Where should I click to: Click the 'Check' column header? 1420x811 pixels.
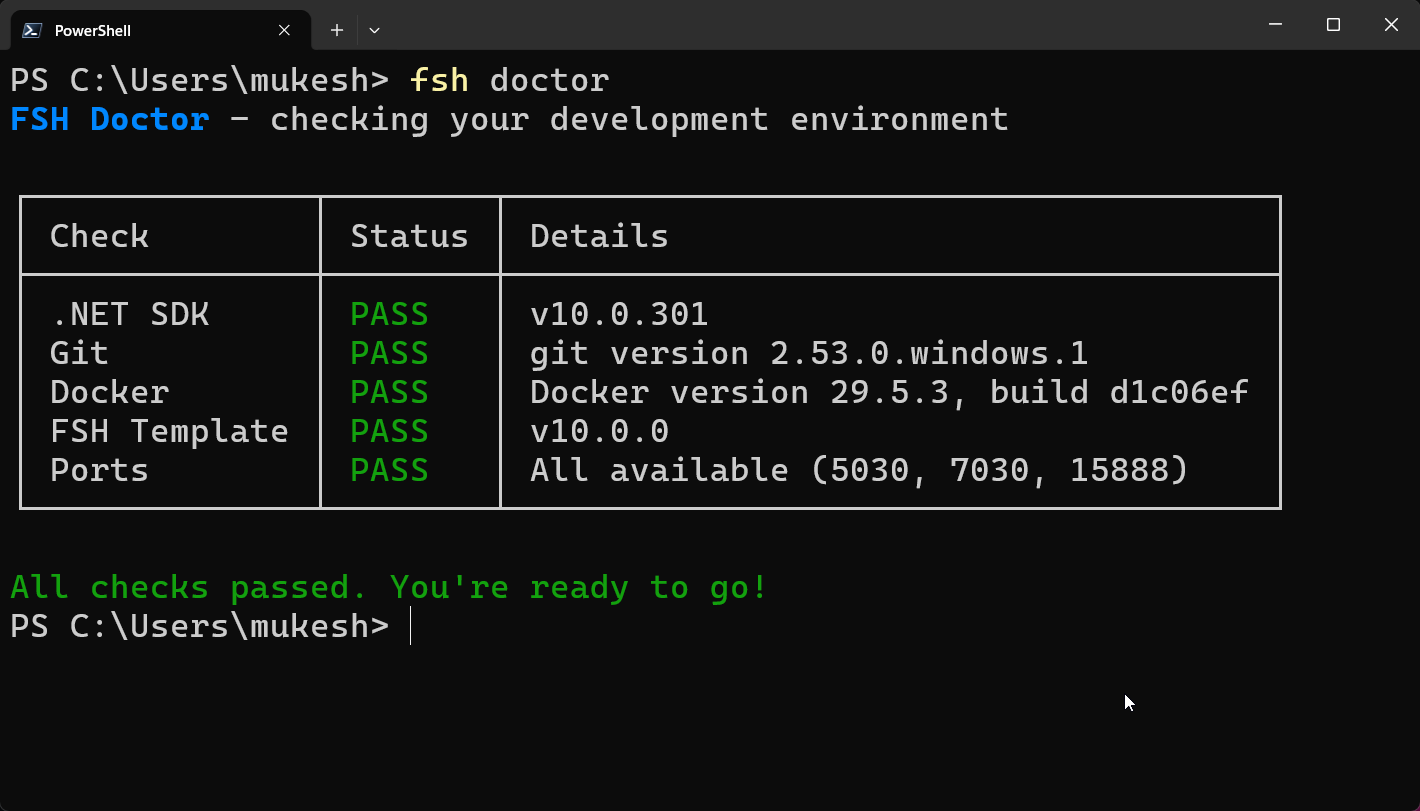99,236
